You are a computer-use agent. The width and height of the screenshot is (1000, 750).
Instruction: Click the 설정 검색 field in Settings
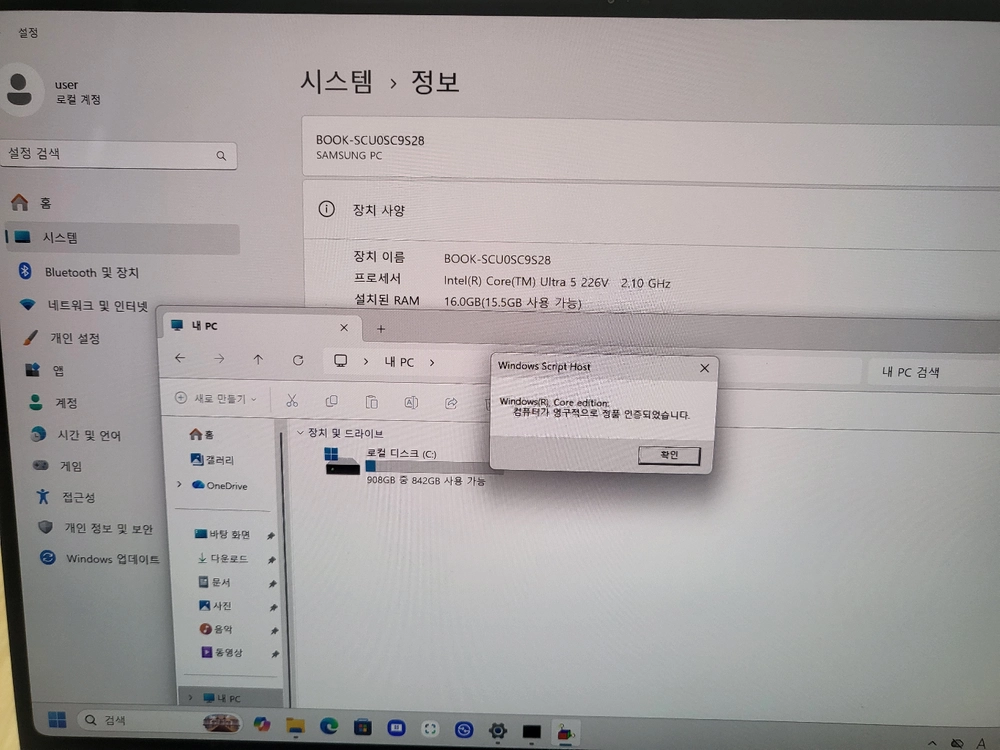[119, 154]
